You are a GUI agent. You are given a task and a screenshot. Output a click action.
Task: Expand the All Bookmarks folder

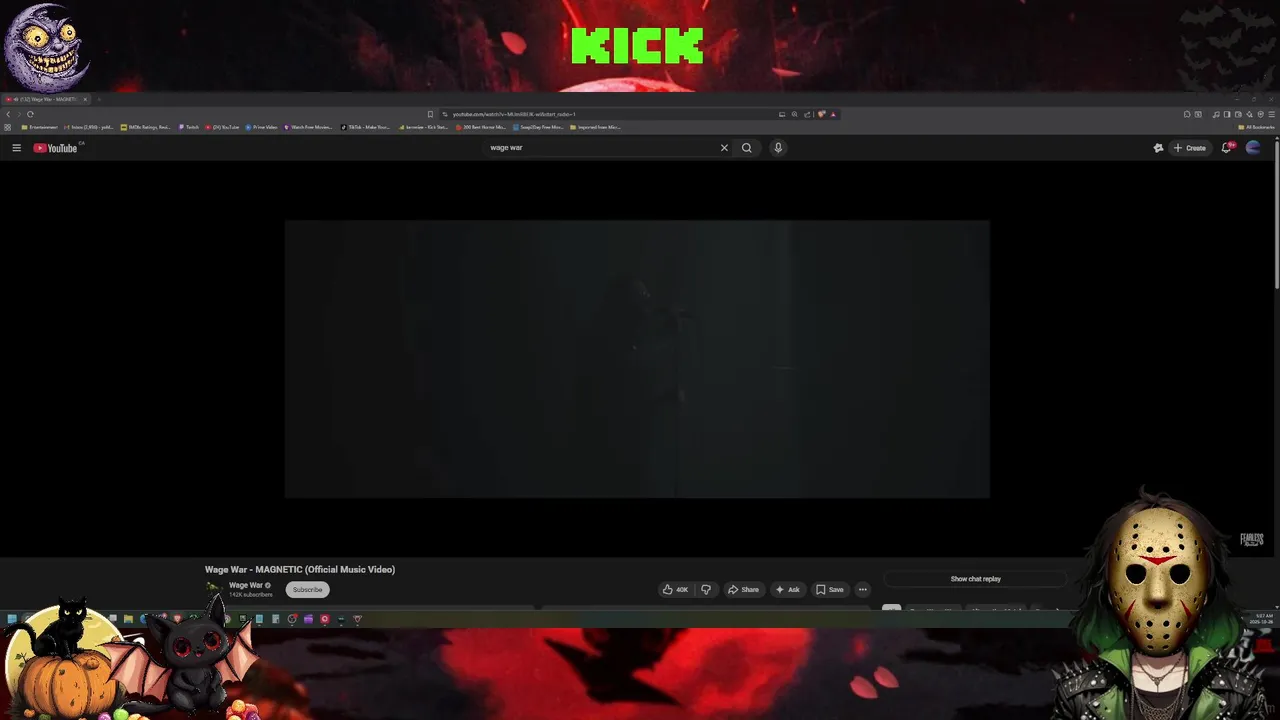click(x=1256, y=127)
